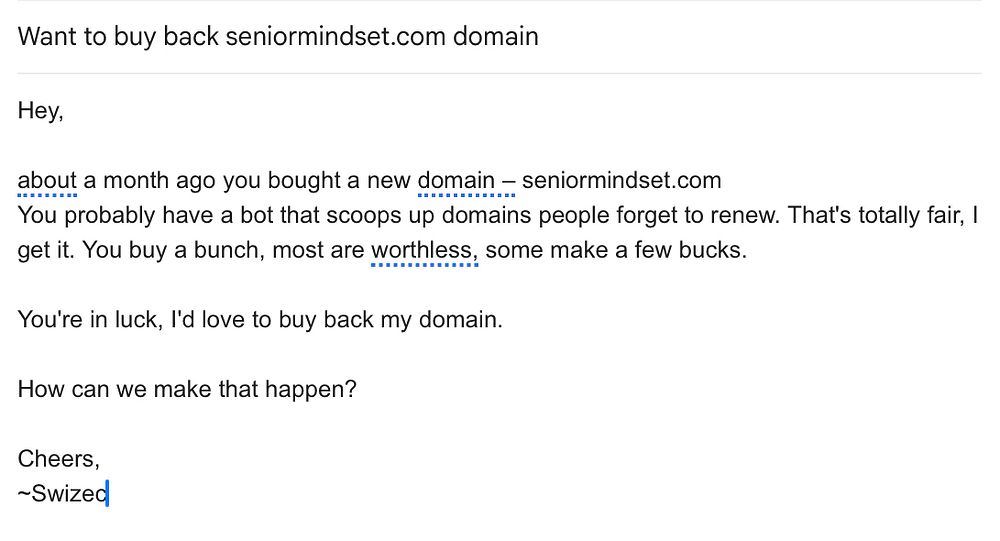Click the underlined word "domain" in the body

(457, 181)
